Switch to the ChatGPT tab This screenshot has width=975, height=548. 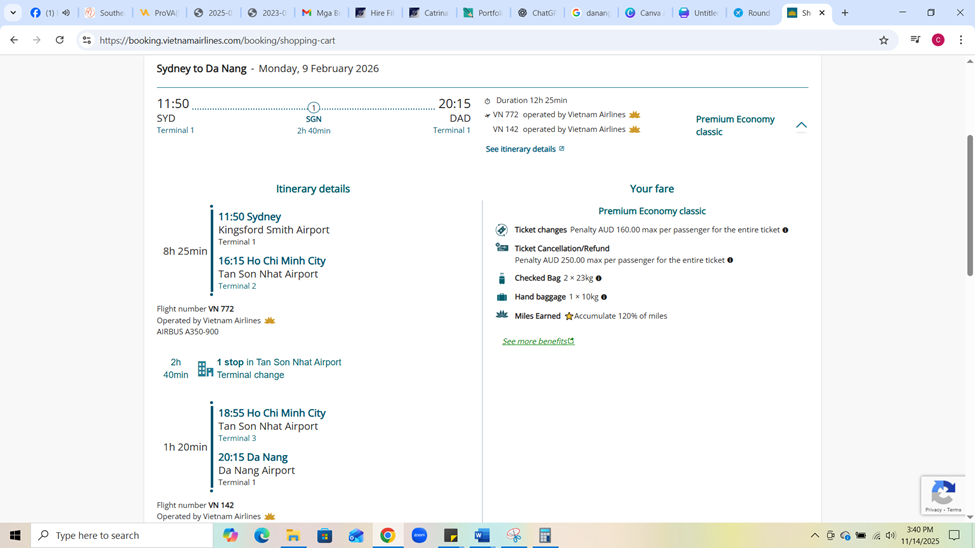click(537, 12)
